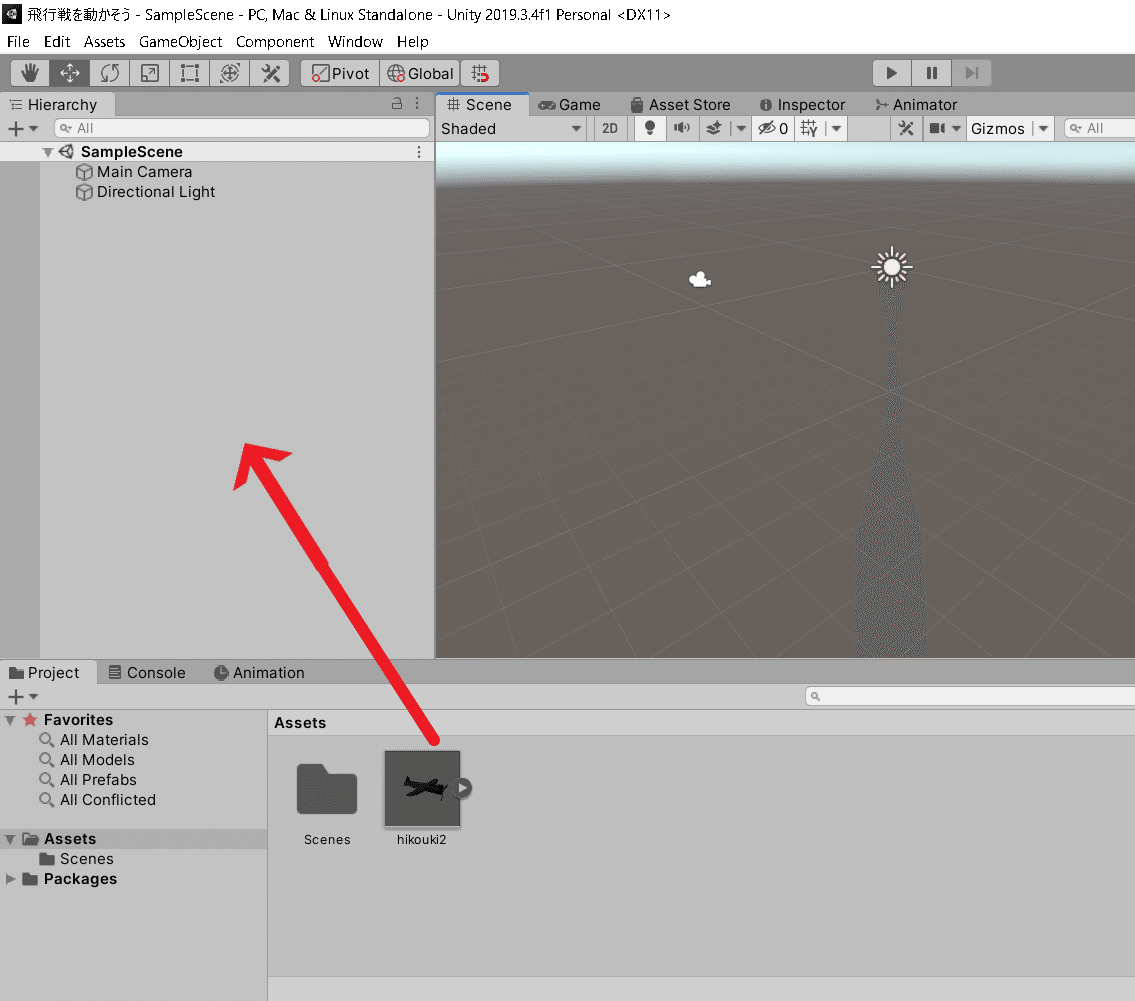This screenshot has height=1001, width=1135.
Task: Switch to the Console tab
Action: pyautogui.click(x=147, y=672)
